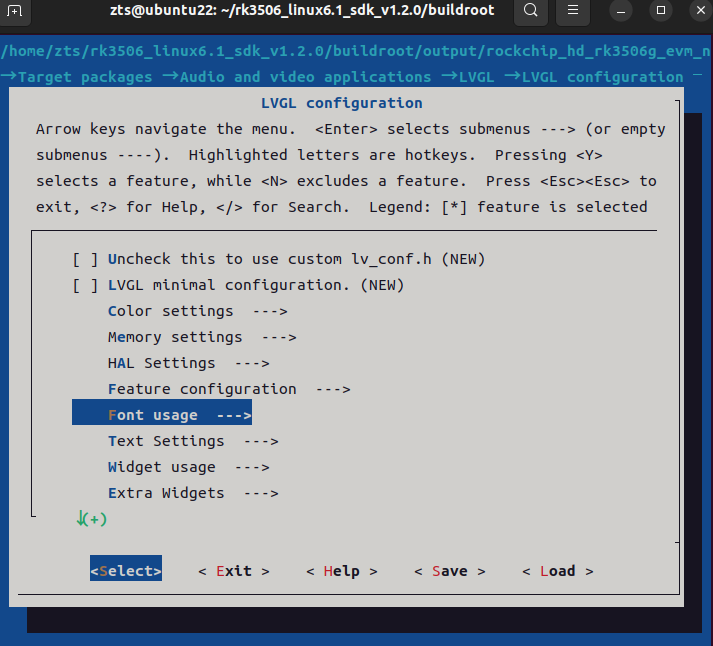The width and height of the screenshot is (713, 646).
Task: Click the Save button
Action: 450,571
